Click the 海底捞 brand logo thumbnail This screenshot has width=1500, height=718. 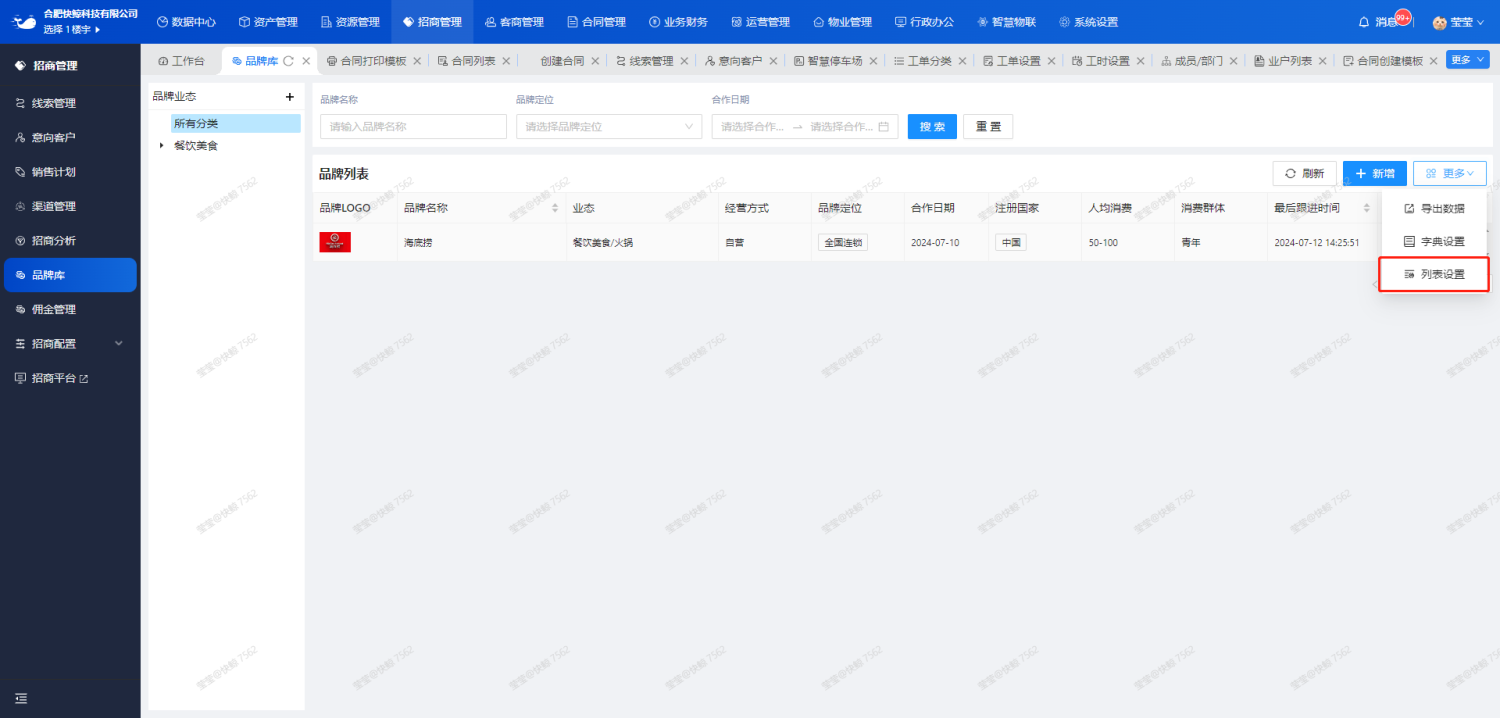pos(335,242)
